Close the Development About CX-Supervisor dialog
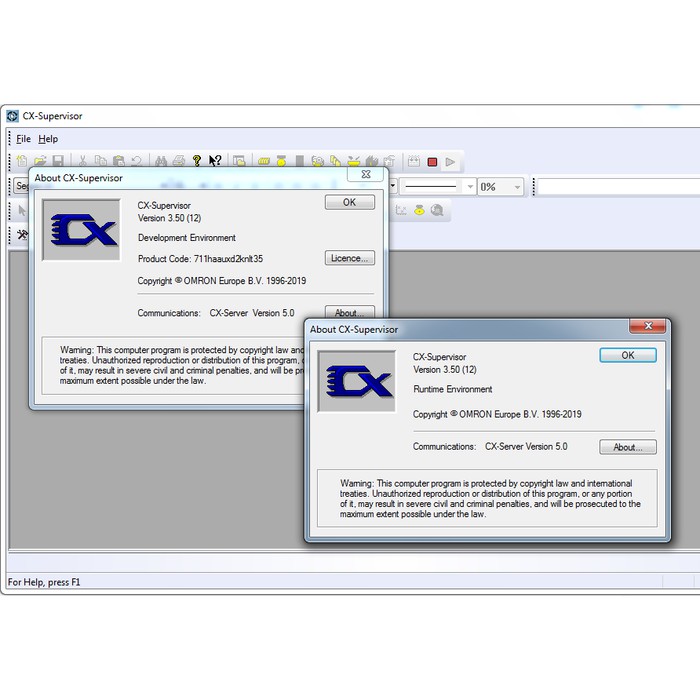Image resolution: width=700 pixels, height=700 pixels. pyautogui.click(x=366, y=174)
